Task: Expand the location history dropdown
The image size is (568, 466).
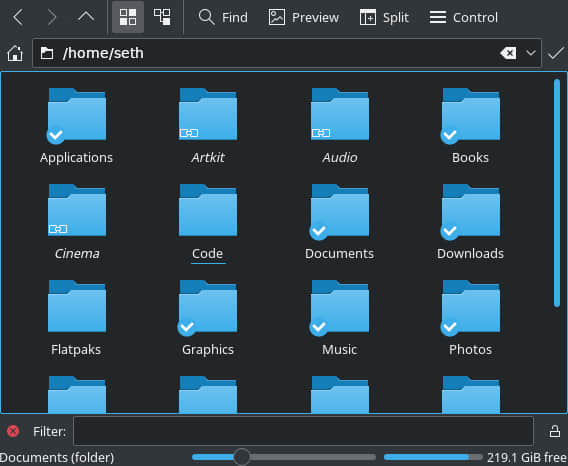Action: pos(531,53)
